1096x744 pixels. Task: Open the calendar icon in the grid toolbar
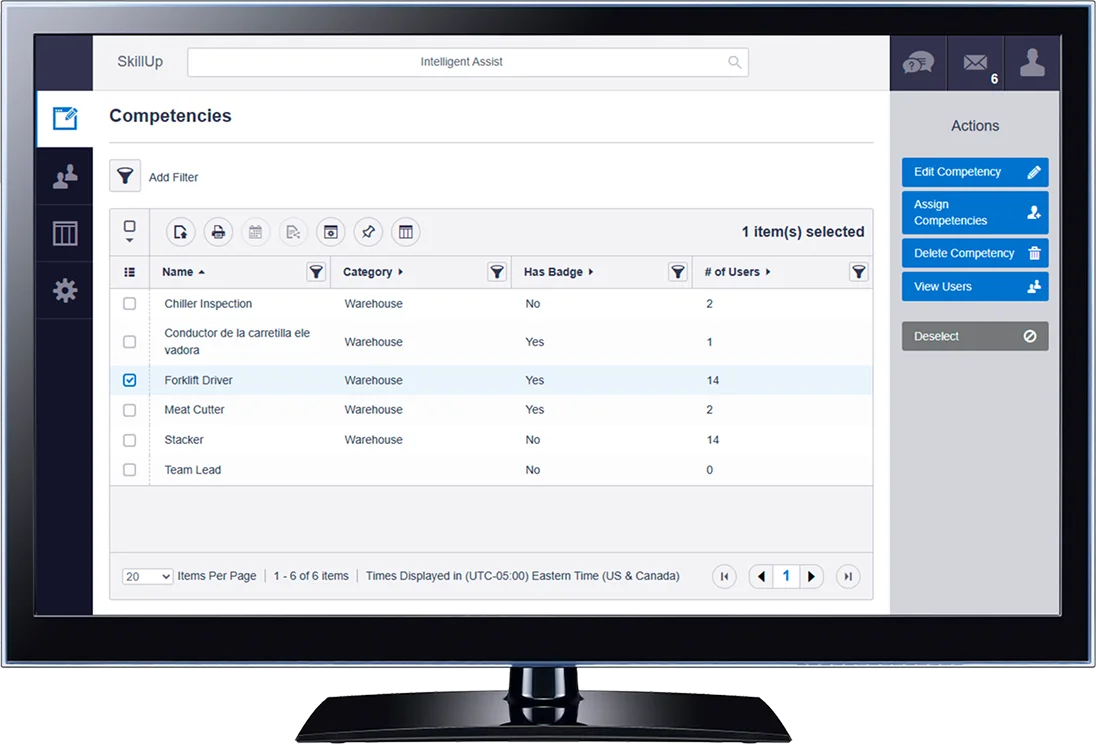click(255, 231)
